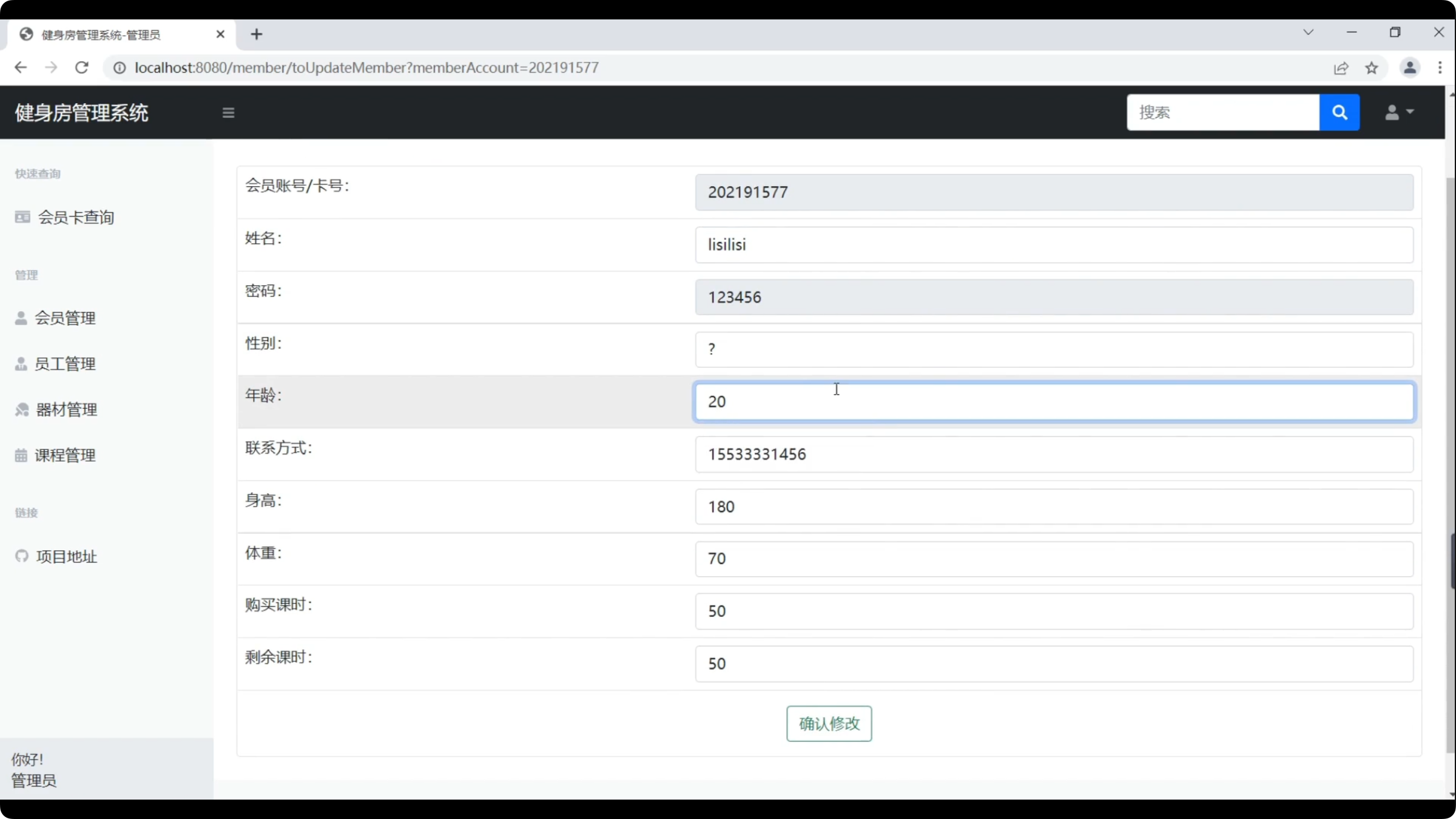Click browser share page icon
1456x819 pixels.
(1341, 68)
